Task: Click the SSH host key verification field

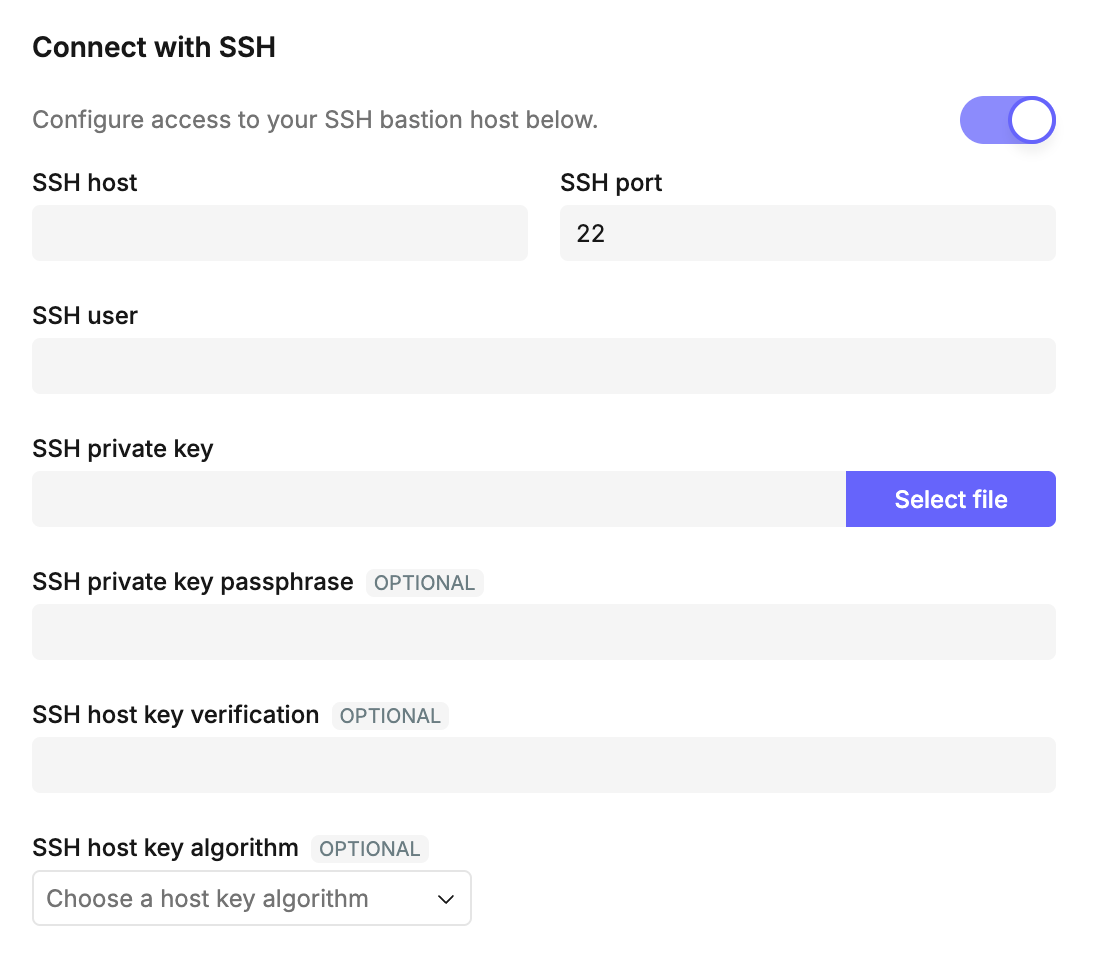Action: point(544,765)
